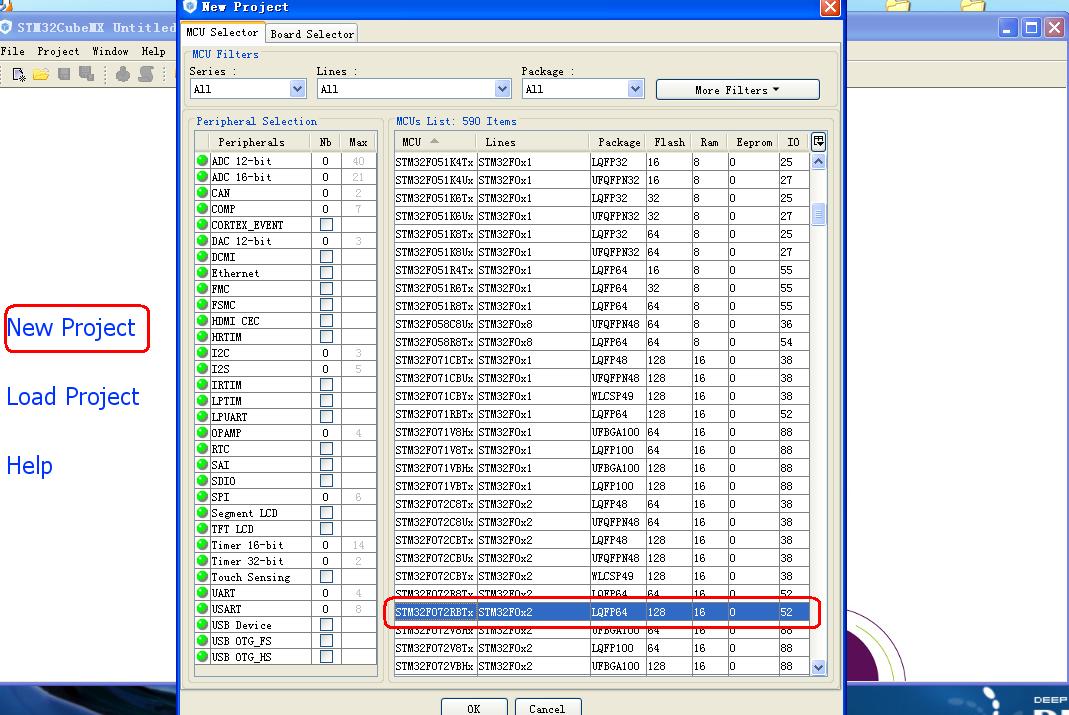Check the Ethernet peripheral box
Viewport: 1069px width, 715px height.
tap(327, 273)
